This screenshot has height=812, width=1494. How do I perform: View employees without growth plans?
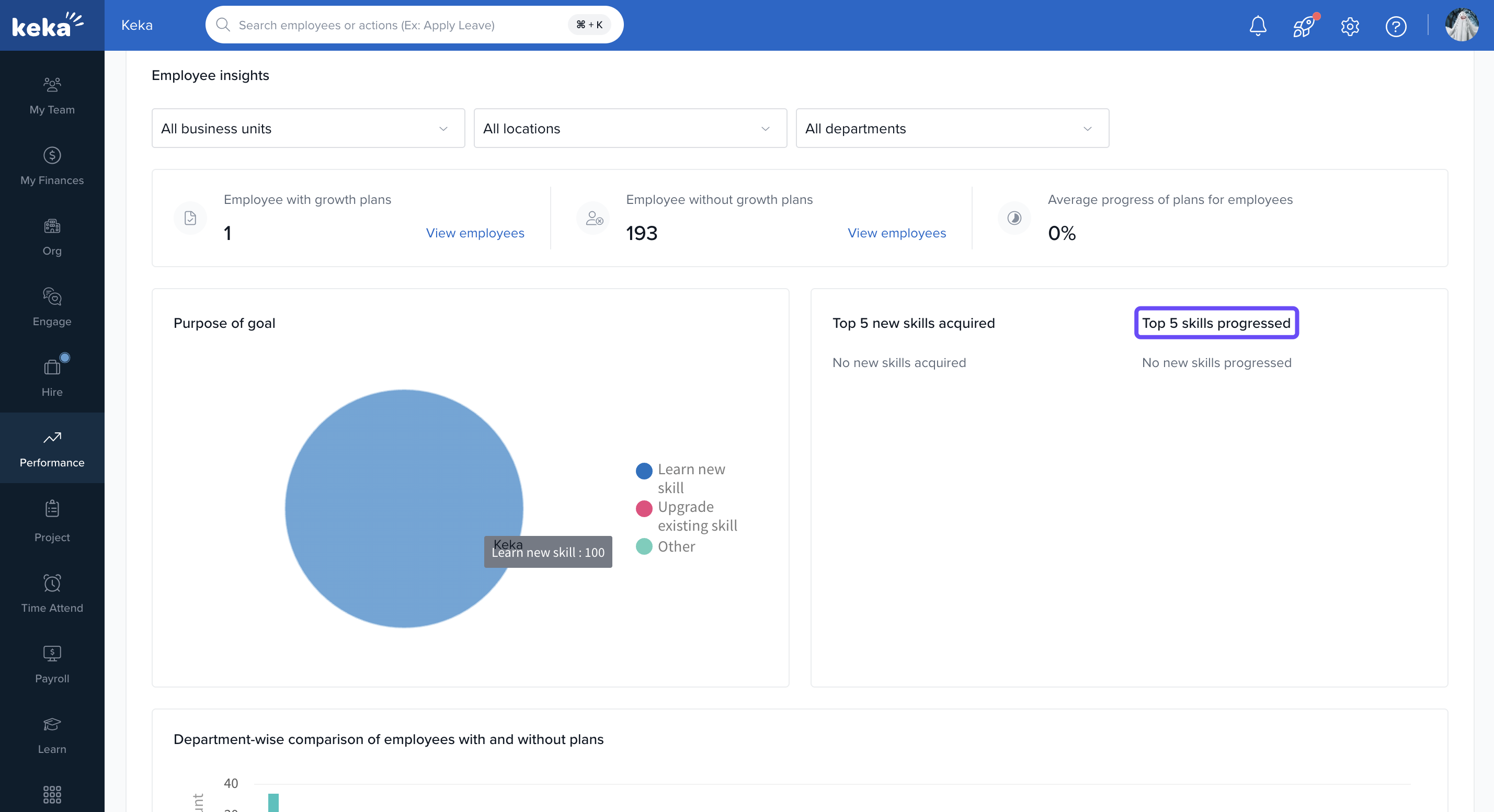(x=896, y=233)
